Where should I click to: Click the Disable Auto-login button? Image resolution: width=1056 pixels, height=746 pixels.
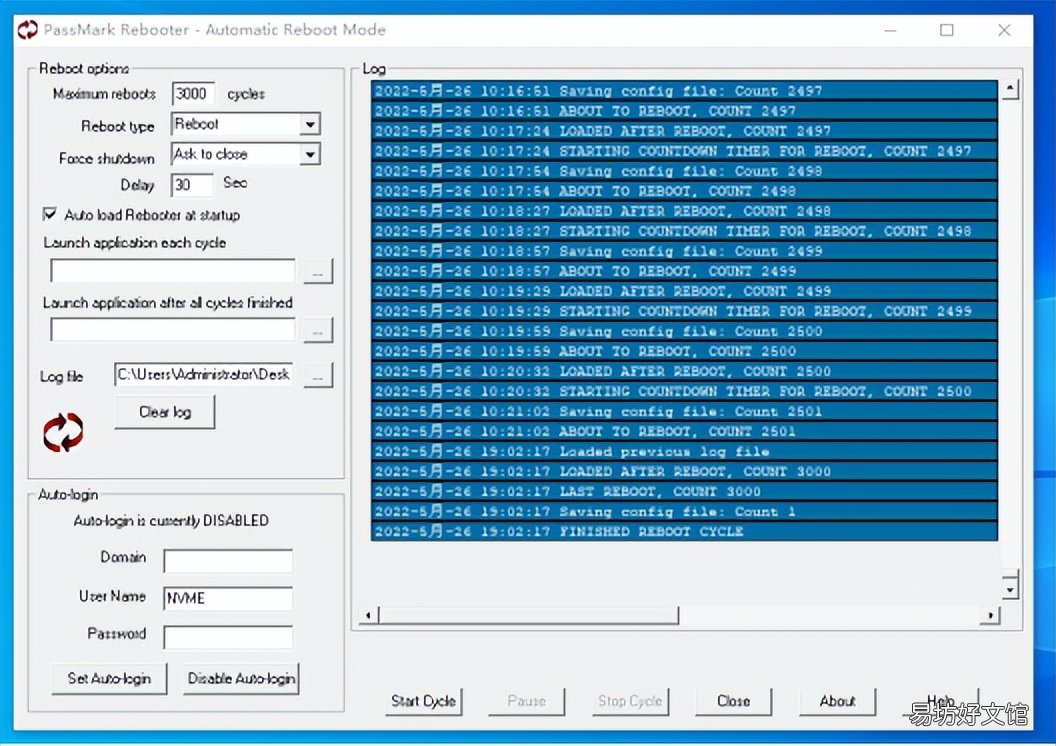click(241, 679)
